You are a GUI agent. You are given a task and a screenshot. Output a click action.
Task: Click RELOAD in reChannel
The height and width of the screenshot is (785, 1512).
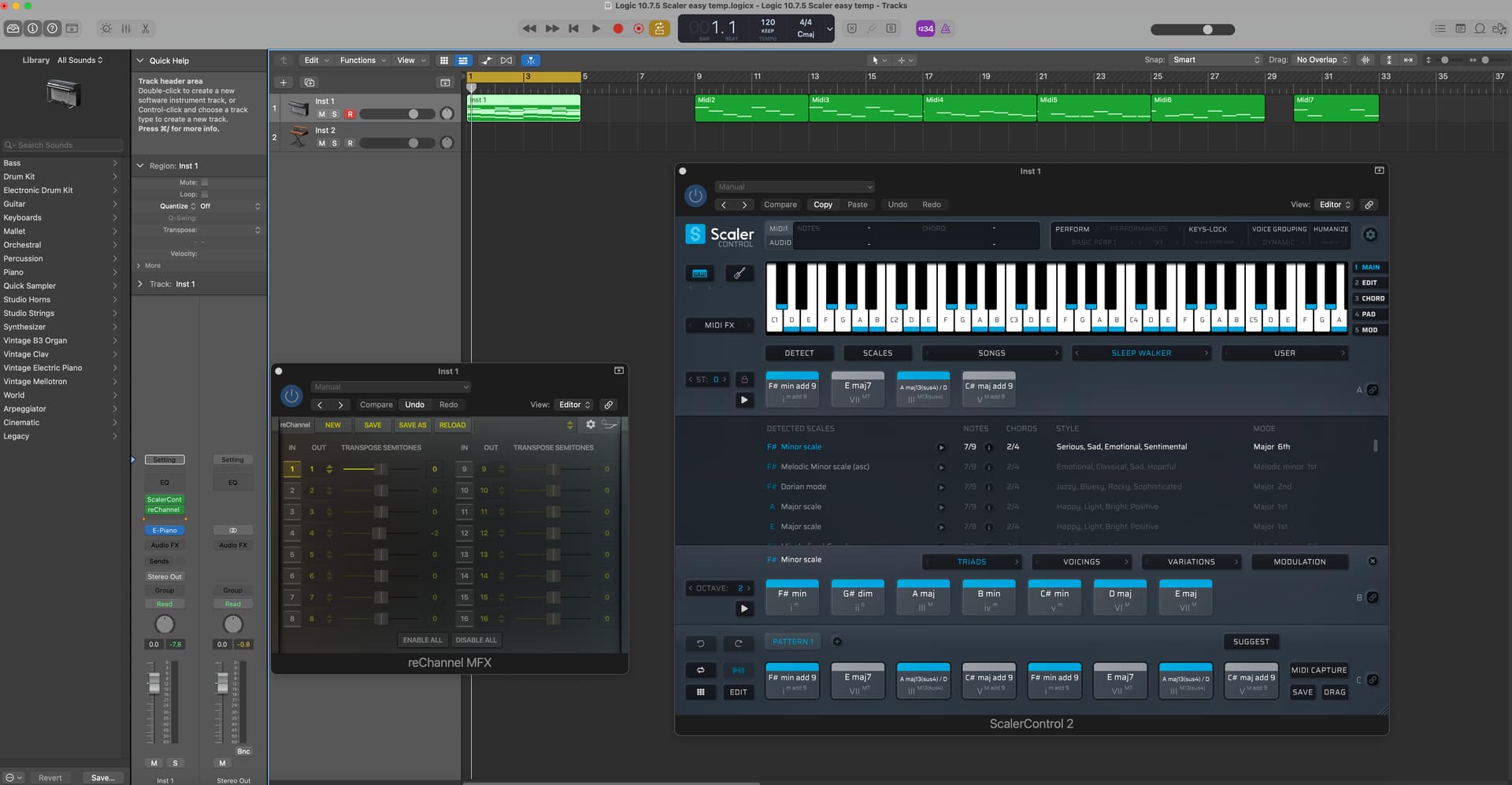[x=452, y=425]
